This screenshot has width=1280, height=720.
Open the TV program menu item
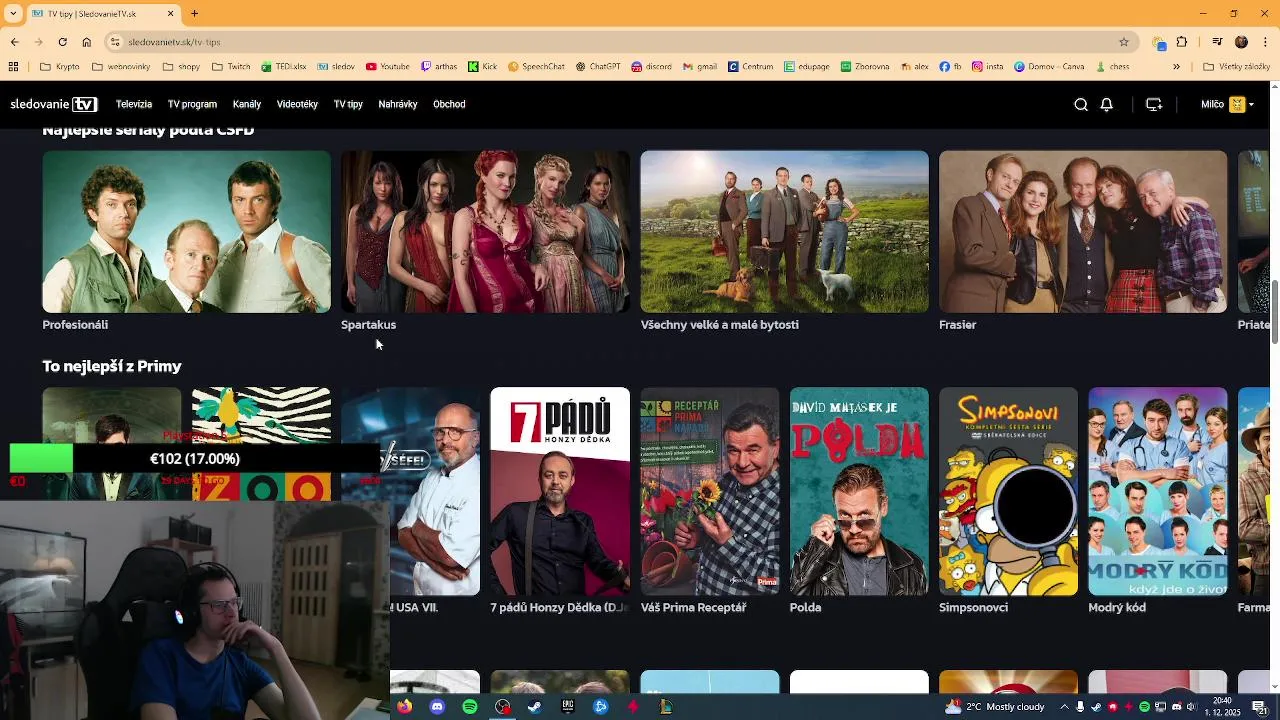[192, 104]
